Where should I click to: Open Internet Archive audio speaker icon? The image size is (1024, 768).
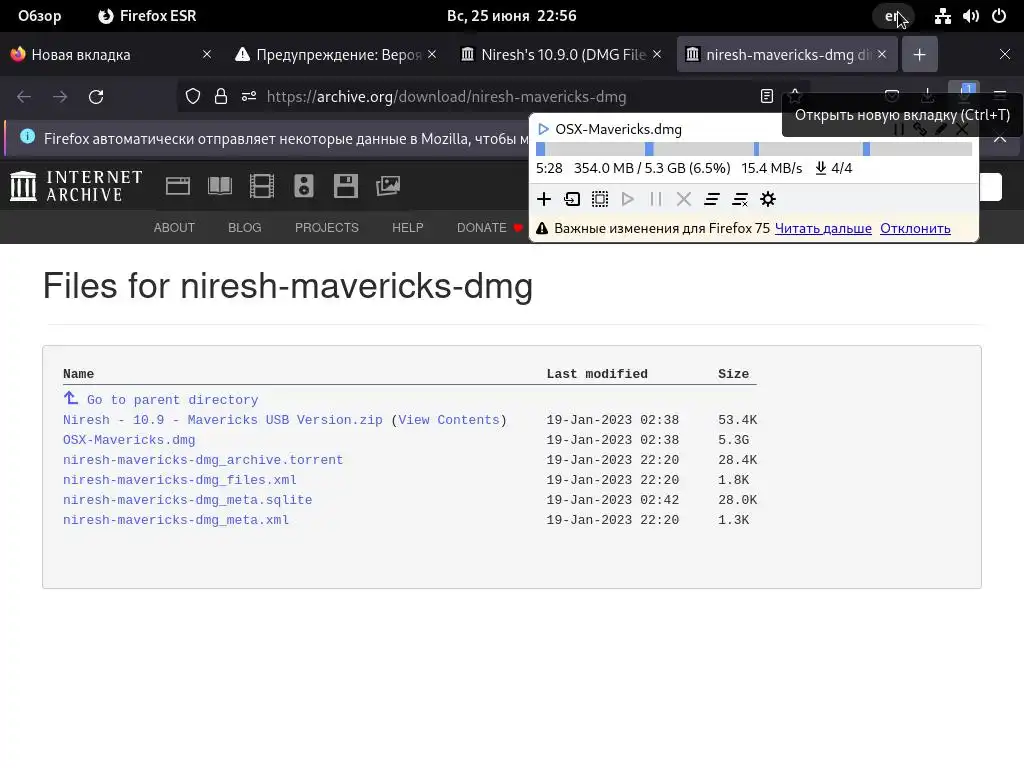coord(304,186)
